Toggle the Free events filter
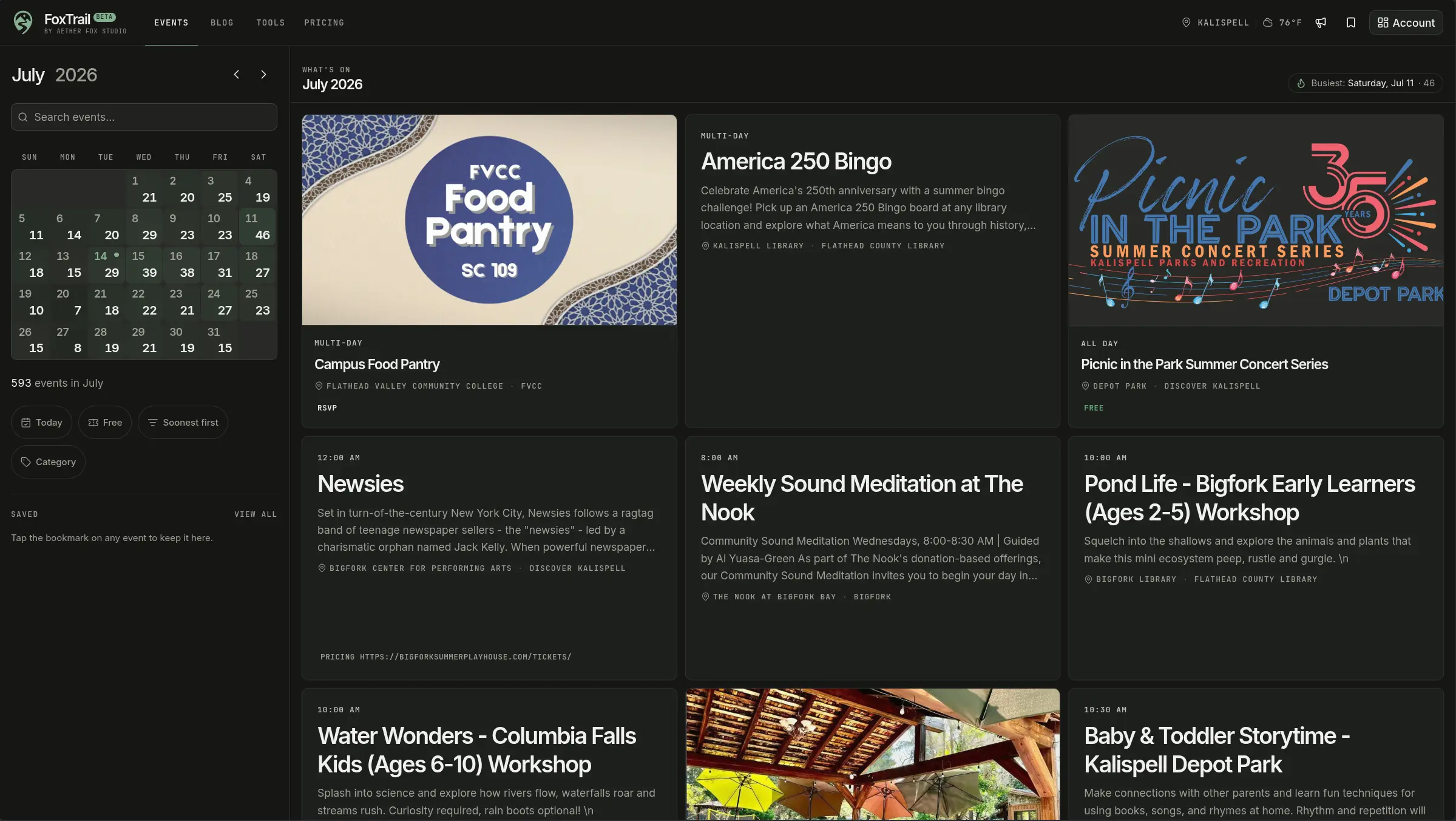This screenshot has width=1456, height=821. [x=105, y=423]
